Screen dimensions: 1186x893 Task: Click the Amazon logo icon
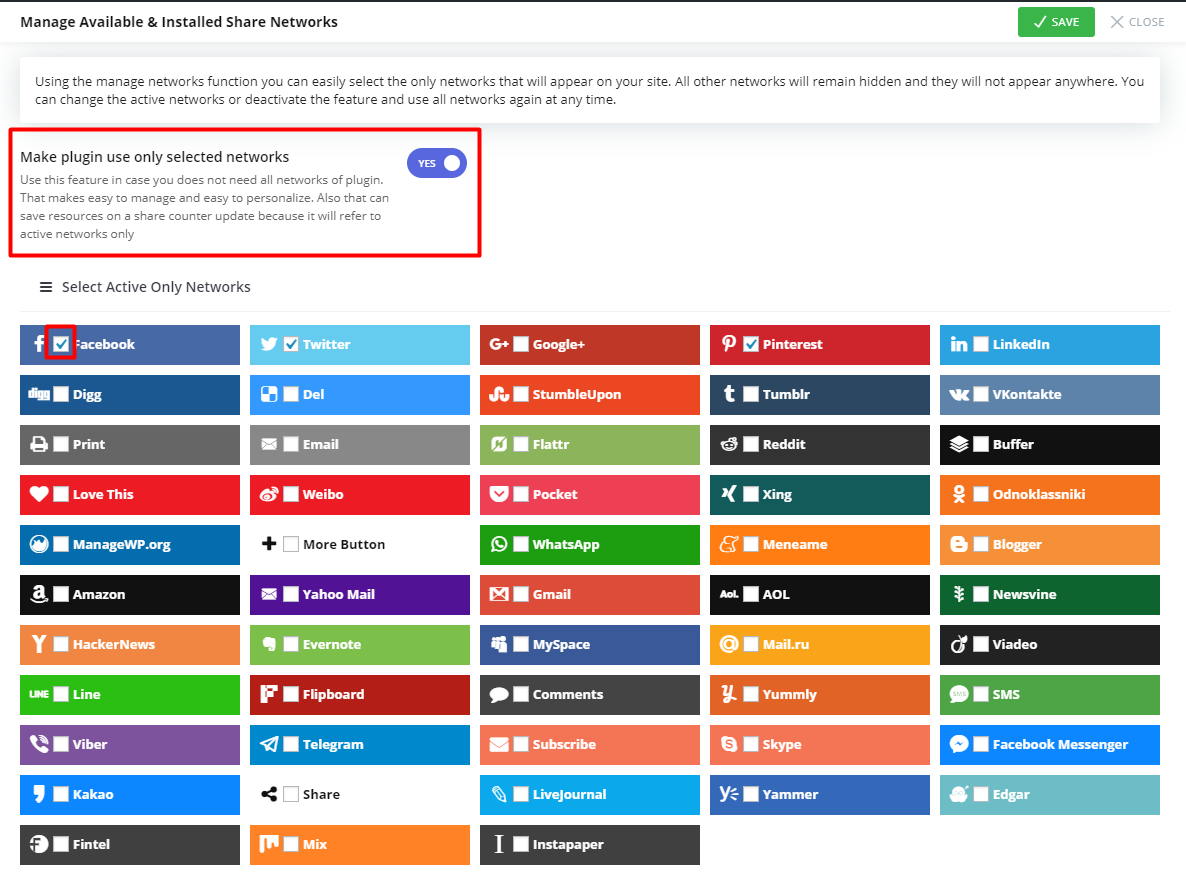click(x=39, y=595)
